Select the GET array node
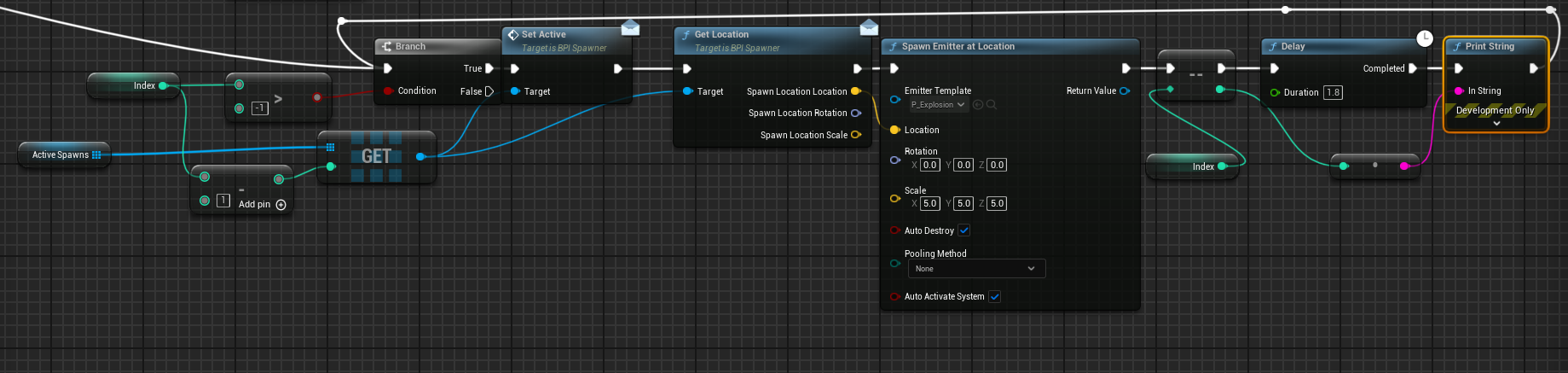 [x=376, y=156]
